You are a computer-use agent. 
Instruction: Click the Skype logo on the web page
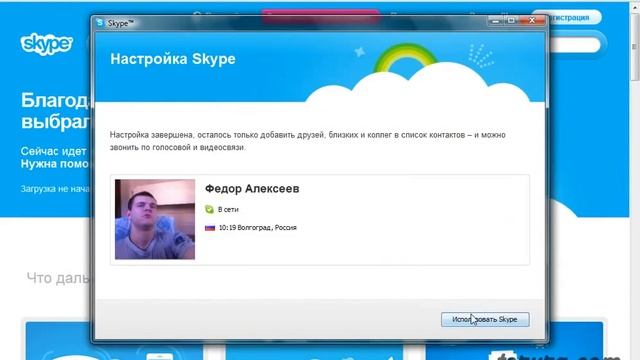[x=47, y=44]
